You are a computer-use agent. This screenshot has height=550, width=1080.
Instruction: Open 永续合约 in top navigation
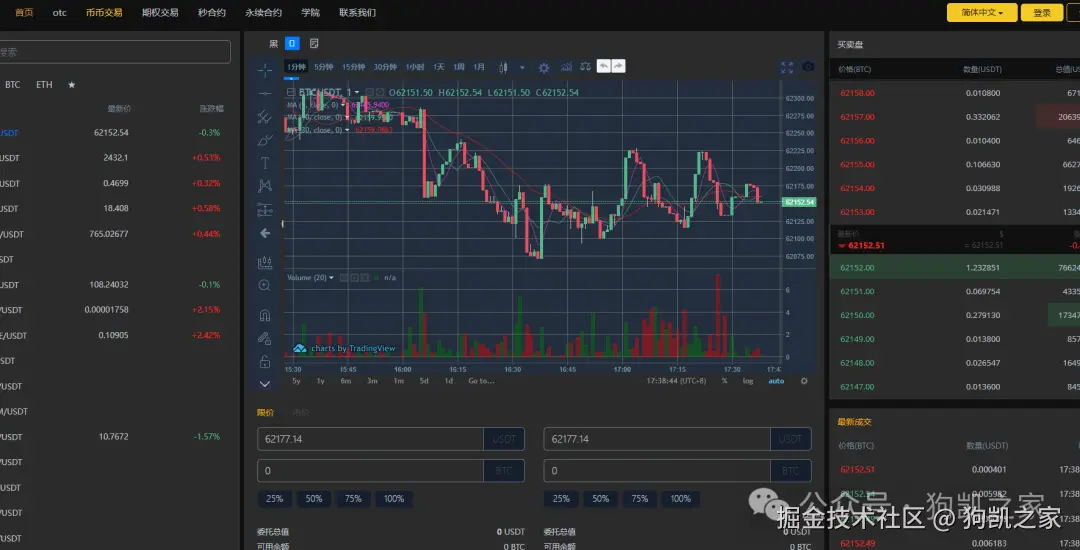(x=263, y=12)
